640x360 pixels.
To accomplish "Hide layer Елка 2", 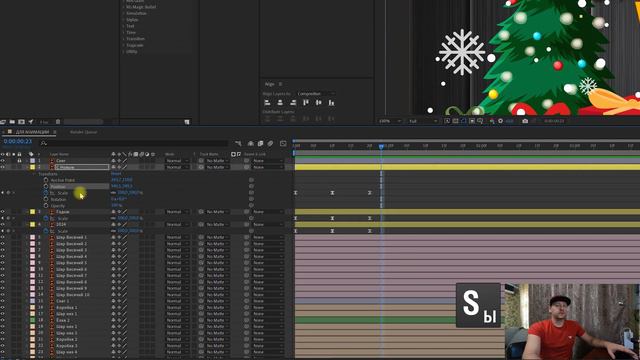I will [x=2, y=320].
